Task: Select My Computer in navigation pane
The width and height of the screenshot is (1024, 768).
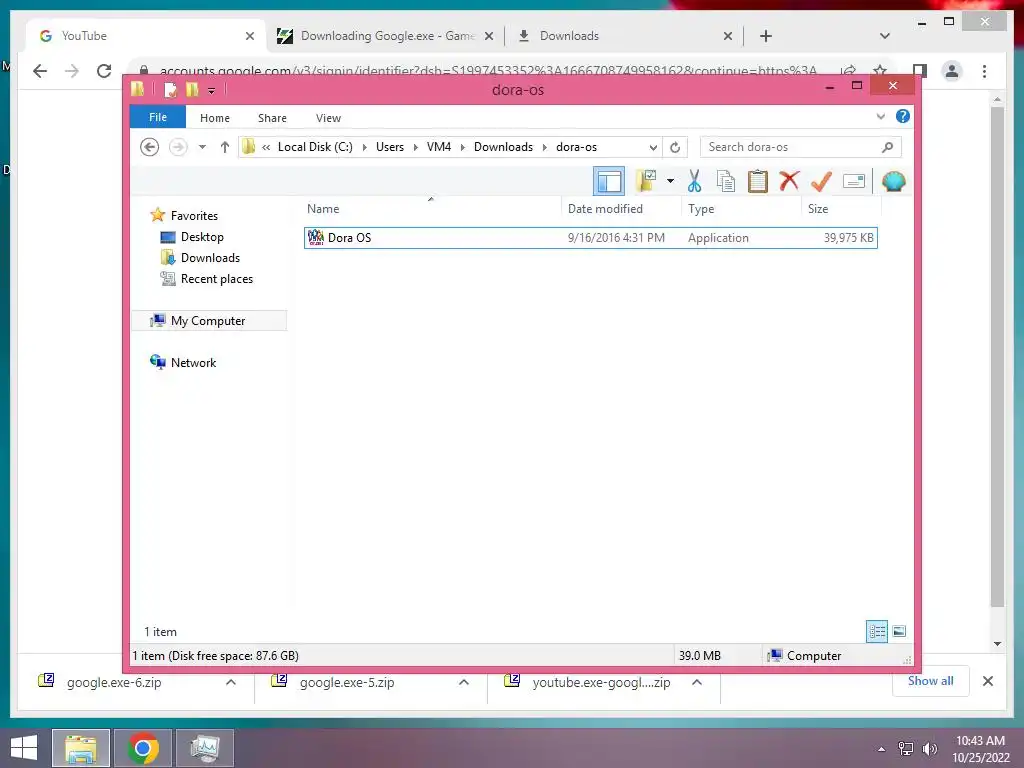Action: click(208, 321)
